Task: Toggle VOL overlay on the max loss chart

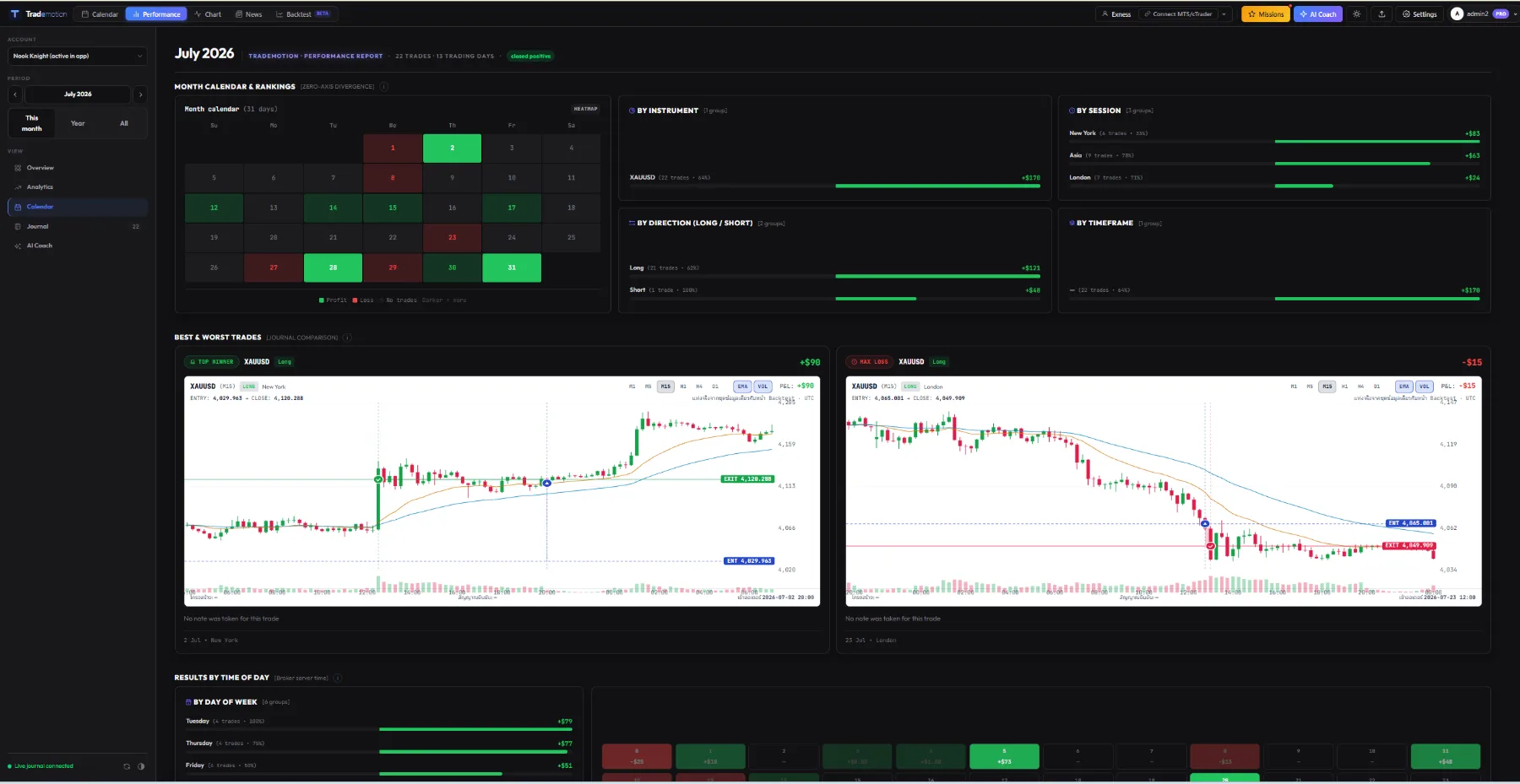Action: pos(1425,387)
